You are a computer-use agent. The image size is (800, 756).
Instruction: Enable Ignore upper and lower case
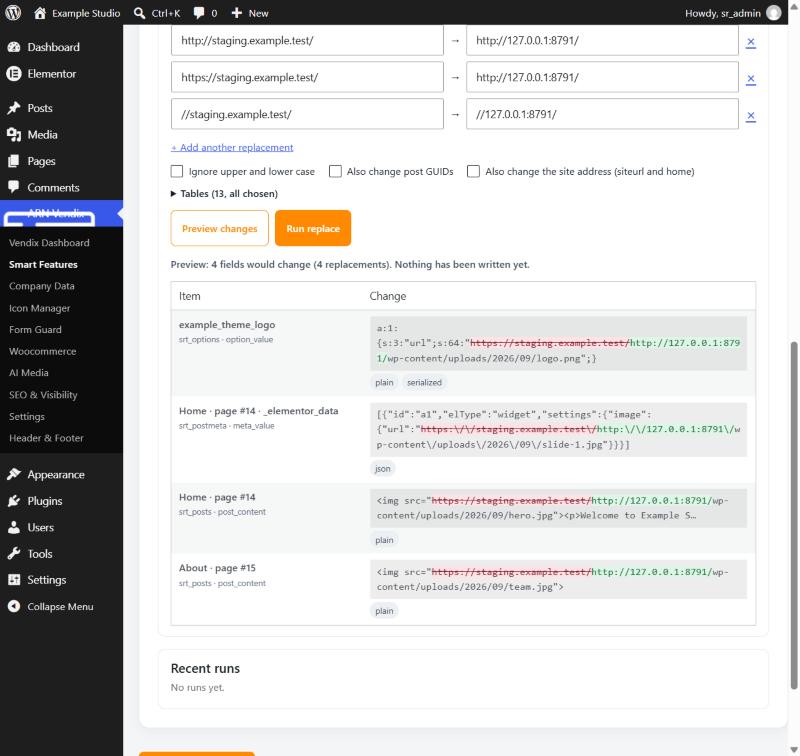[177, 171]
